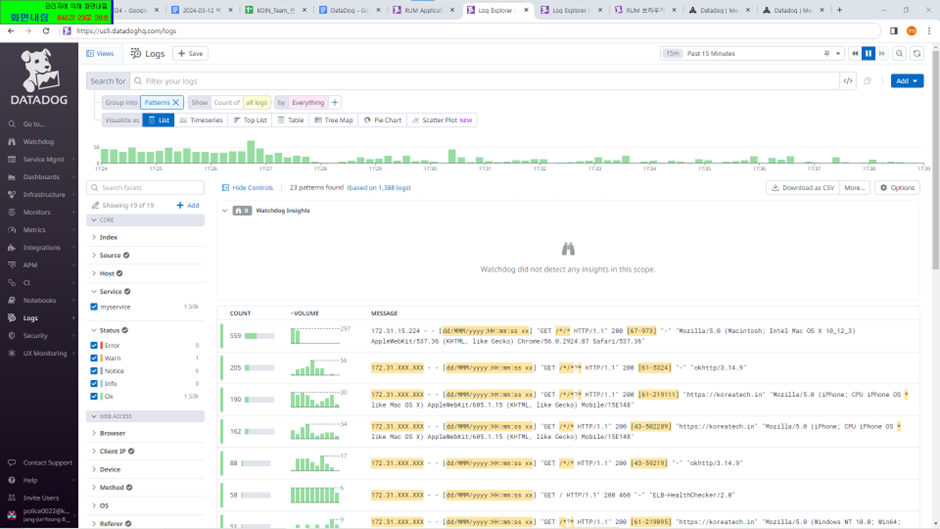Viewport: 940px width, 529px height.
Task: Switch visualization to Scatter Plot
Action: click(442, 120)
